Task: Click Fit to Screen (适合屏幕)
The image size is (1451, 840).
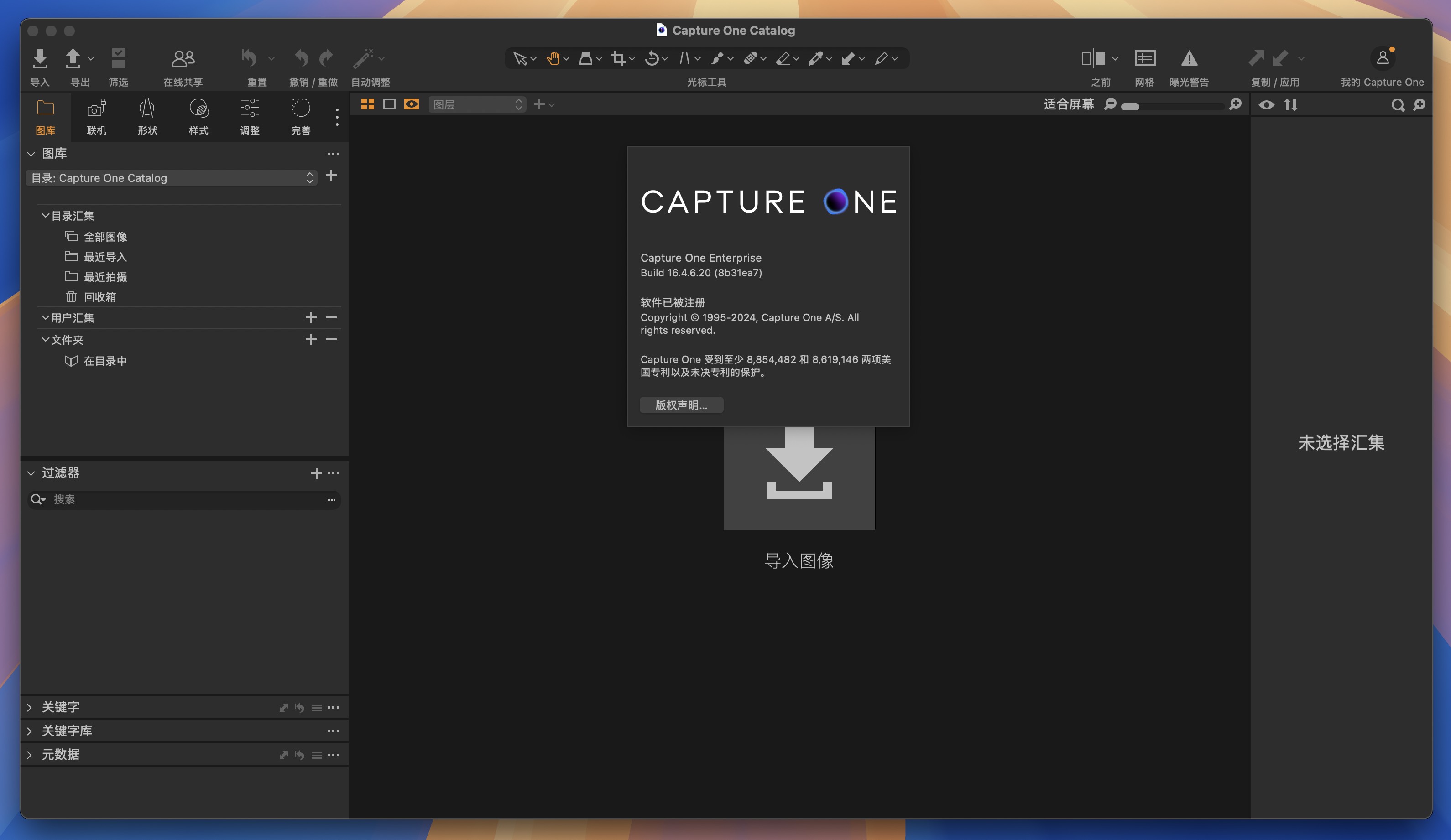Action: tap(1069, 104)
